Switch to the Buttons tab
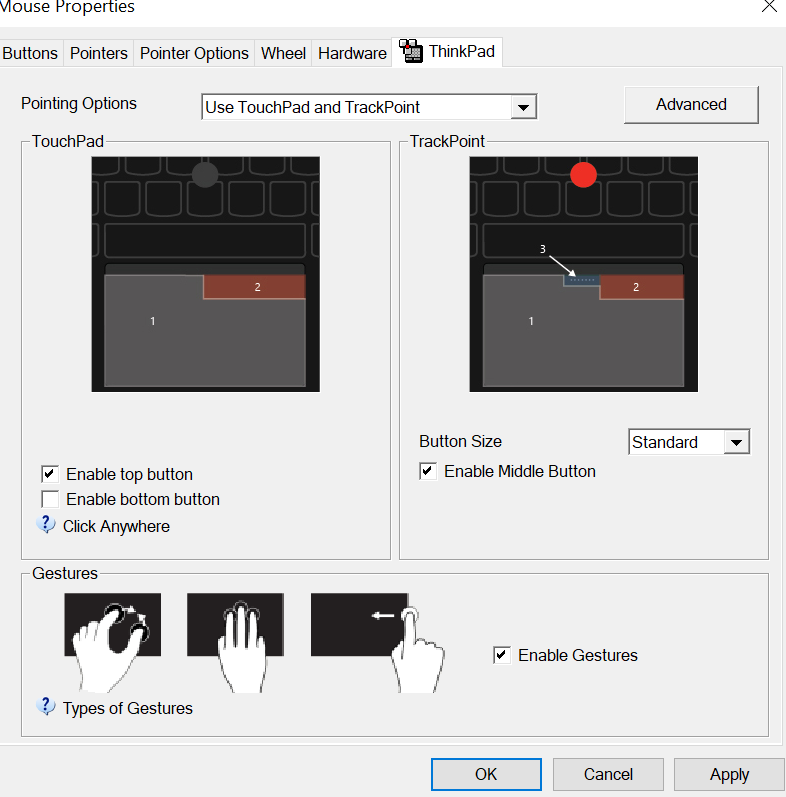 tap(29, 53)
